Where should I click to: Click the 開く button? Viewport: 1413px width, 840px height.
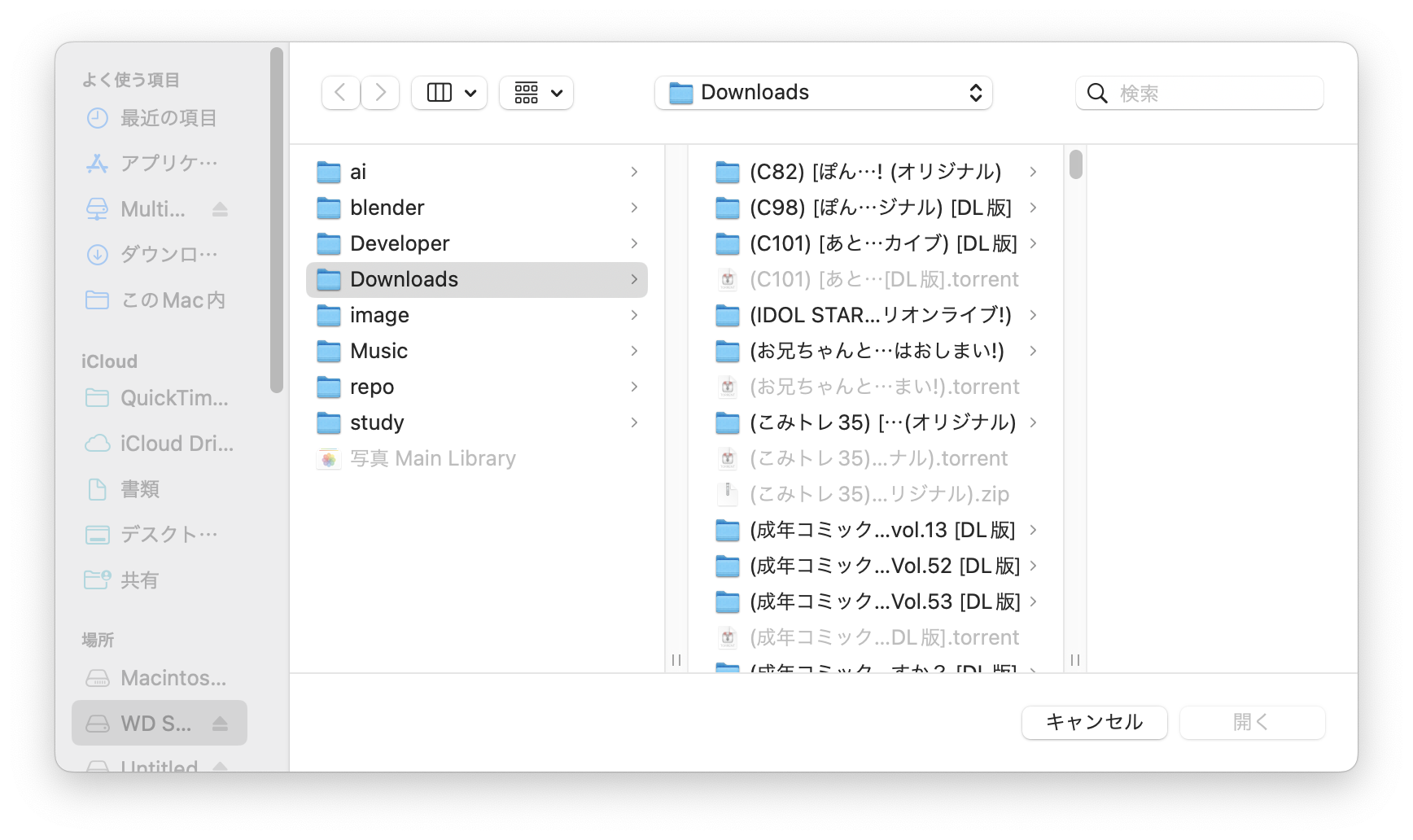pos(1252,722)
